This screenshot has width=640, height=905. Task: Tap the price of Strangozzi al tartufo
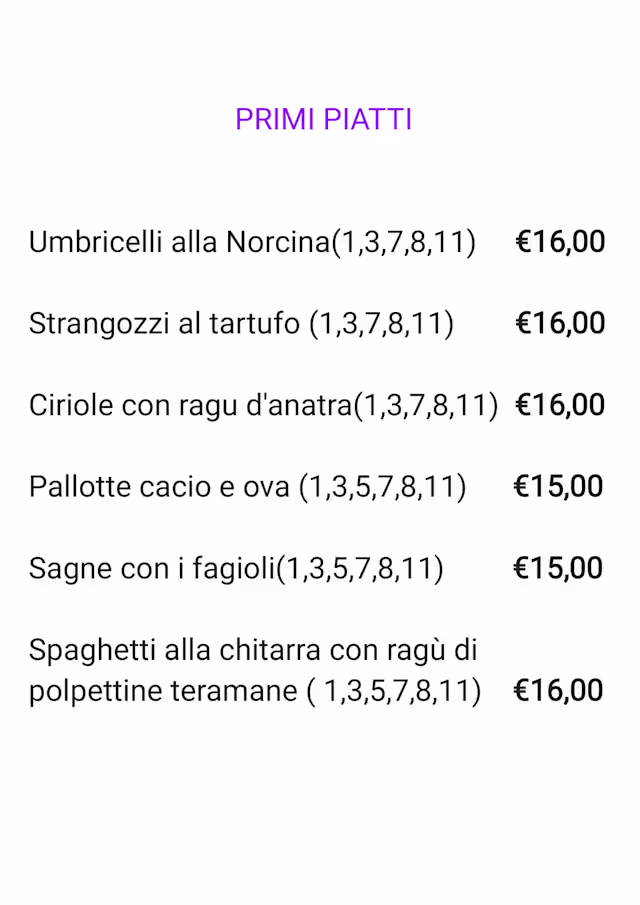point(560,324)
